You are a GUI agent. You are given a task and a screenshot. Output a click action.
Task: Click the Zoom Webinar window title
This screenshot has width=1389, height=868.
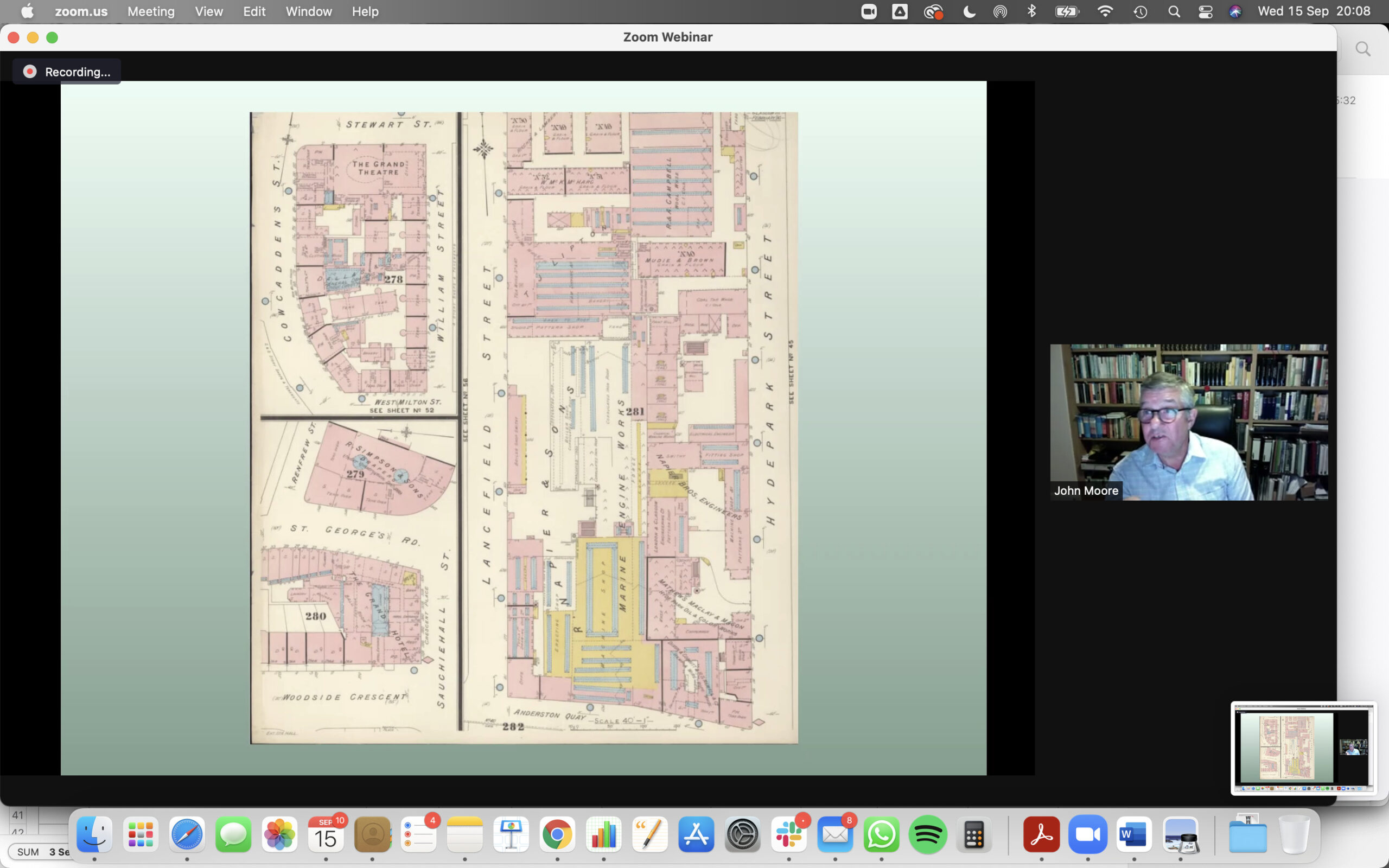click(668, 37)
